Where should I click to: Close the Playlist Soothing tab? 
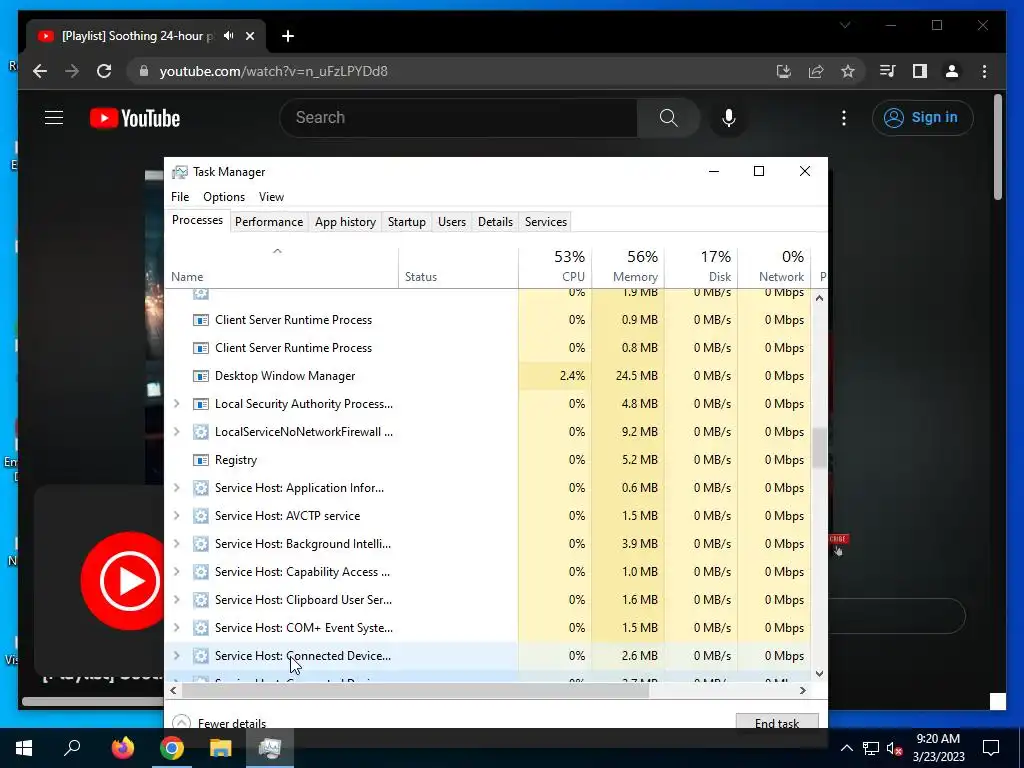pyautogui.click(x=249, y=36)
